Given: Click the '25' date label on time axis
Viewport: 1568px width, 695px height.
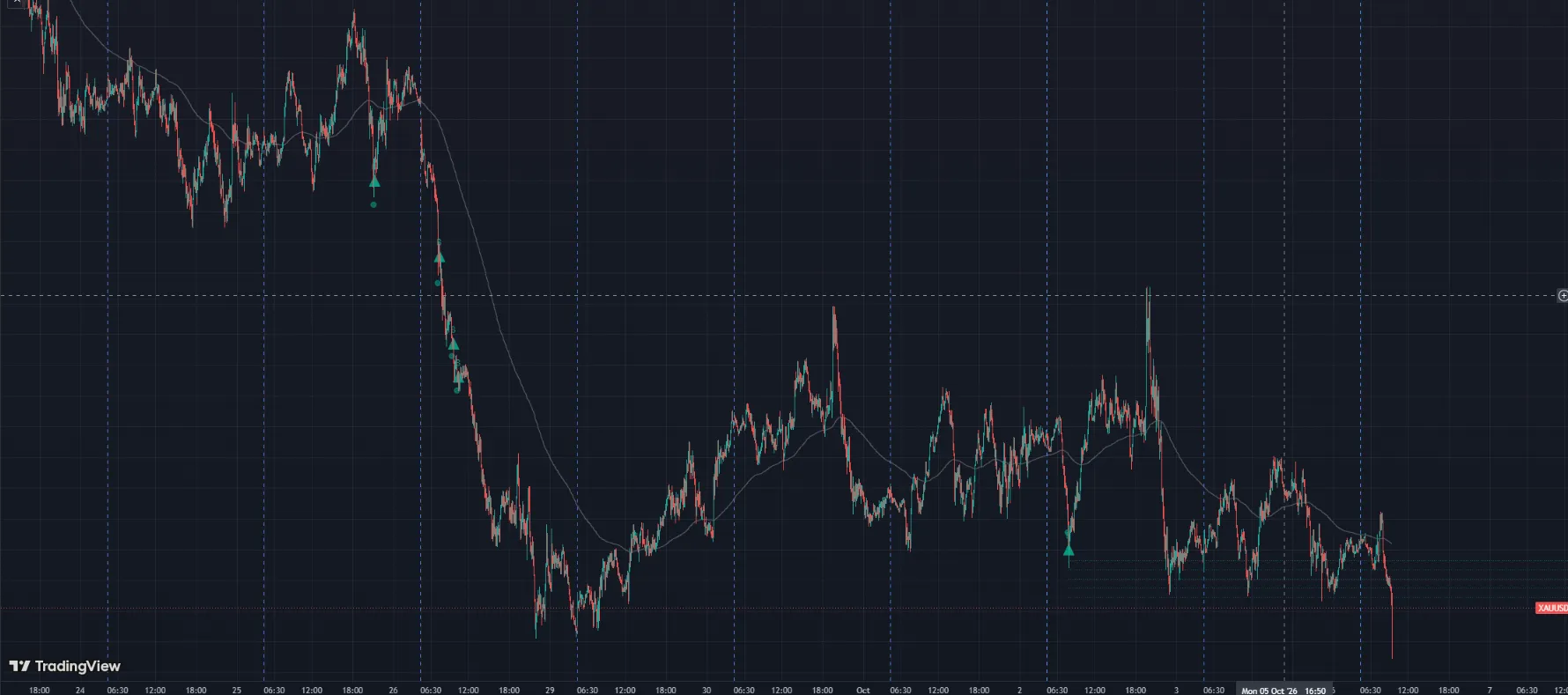Looking at the screenshot, I should tap(236, 690).
